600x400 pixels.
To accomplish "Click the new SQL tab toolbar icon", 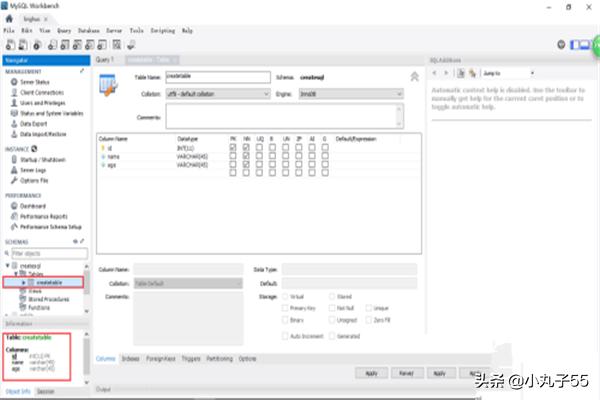I will [x=11, y=45].
